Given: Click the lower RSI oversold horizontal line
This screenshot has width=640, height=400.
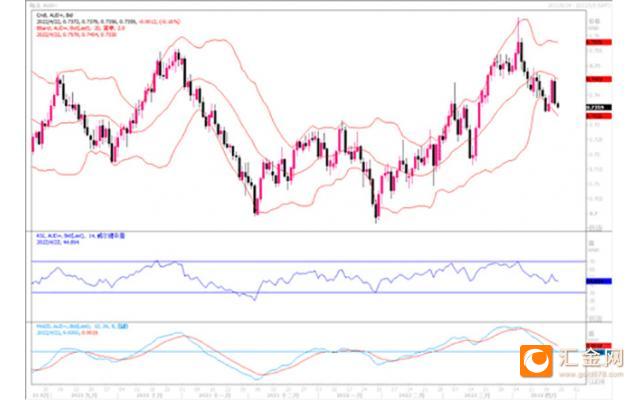Looking at the screenshot, I should click(309, 292).
